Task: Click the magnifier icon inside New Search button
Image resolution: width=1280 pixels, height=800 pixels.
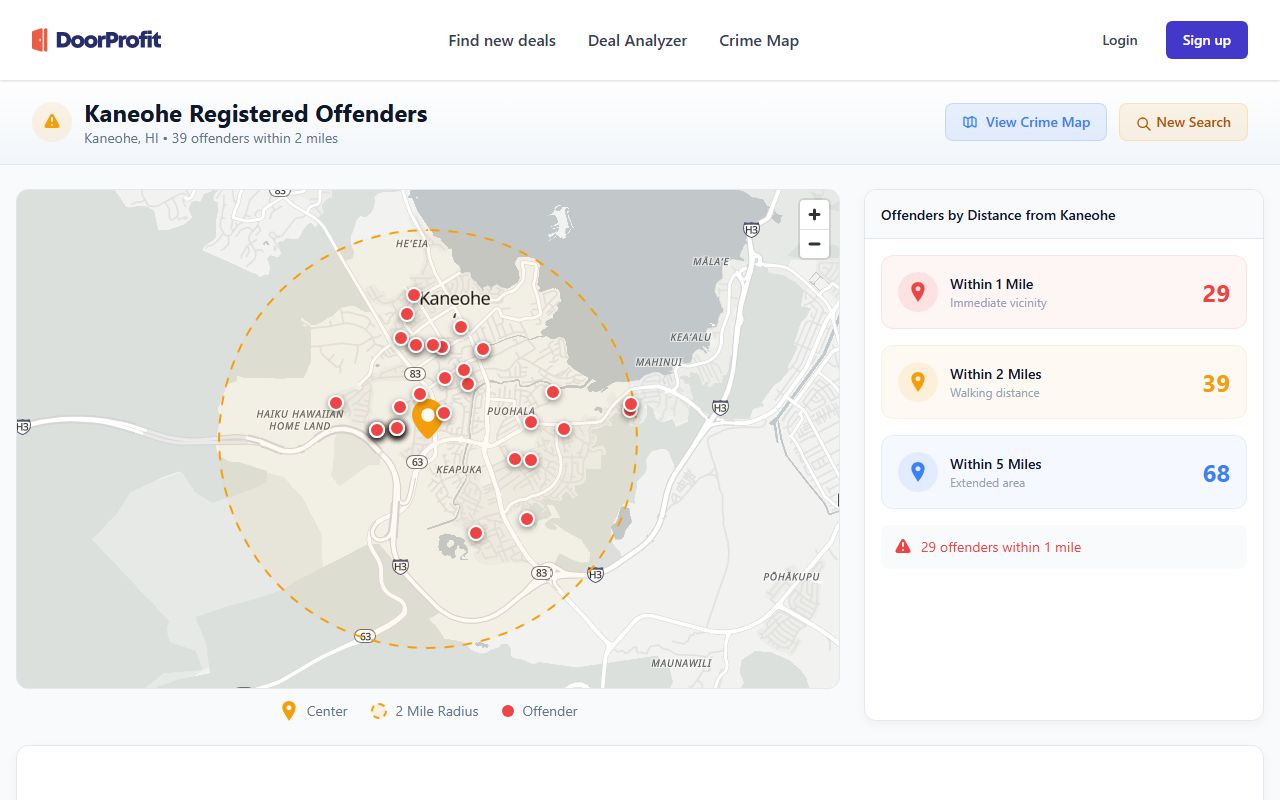Action: tap(1143, 123)
